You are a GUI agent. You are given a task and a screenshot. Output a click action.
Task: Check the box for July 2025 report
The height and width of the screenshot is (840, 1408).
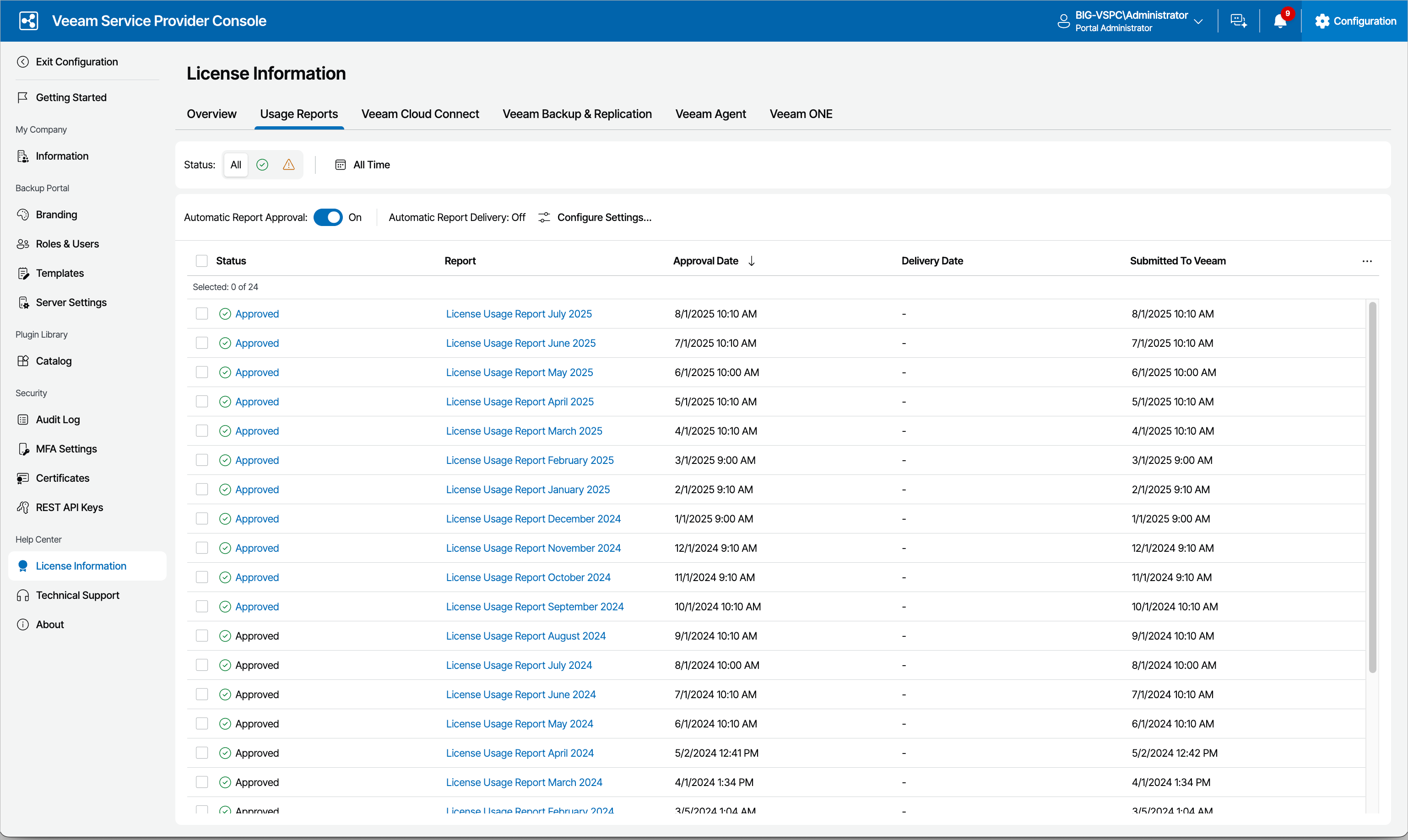point(201,313)
